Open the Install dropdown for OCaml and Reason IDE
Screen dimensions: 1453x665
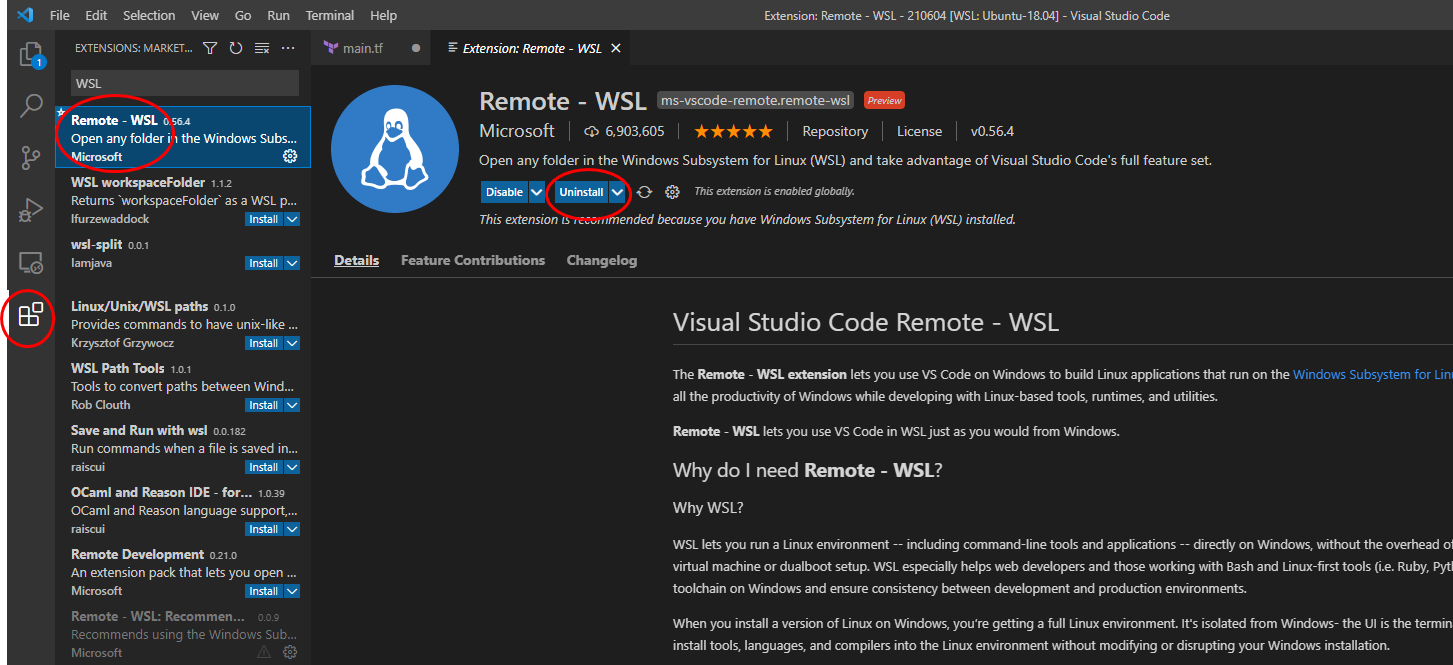coord(292,529)
